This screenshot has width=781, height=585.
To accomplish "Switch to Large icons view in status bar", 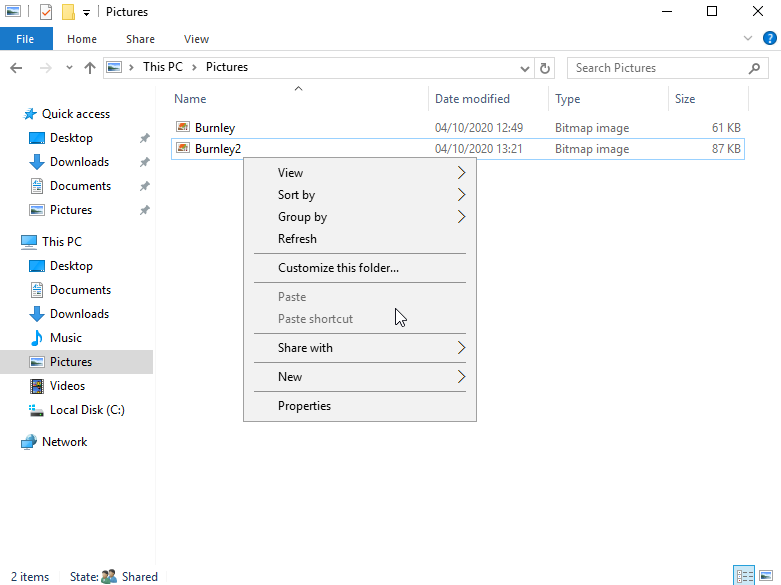I will 766,576.
